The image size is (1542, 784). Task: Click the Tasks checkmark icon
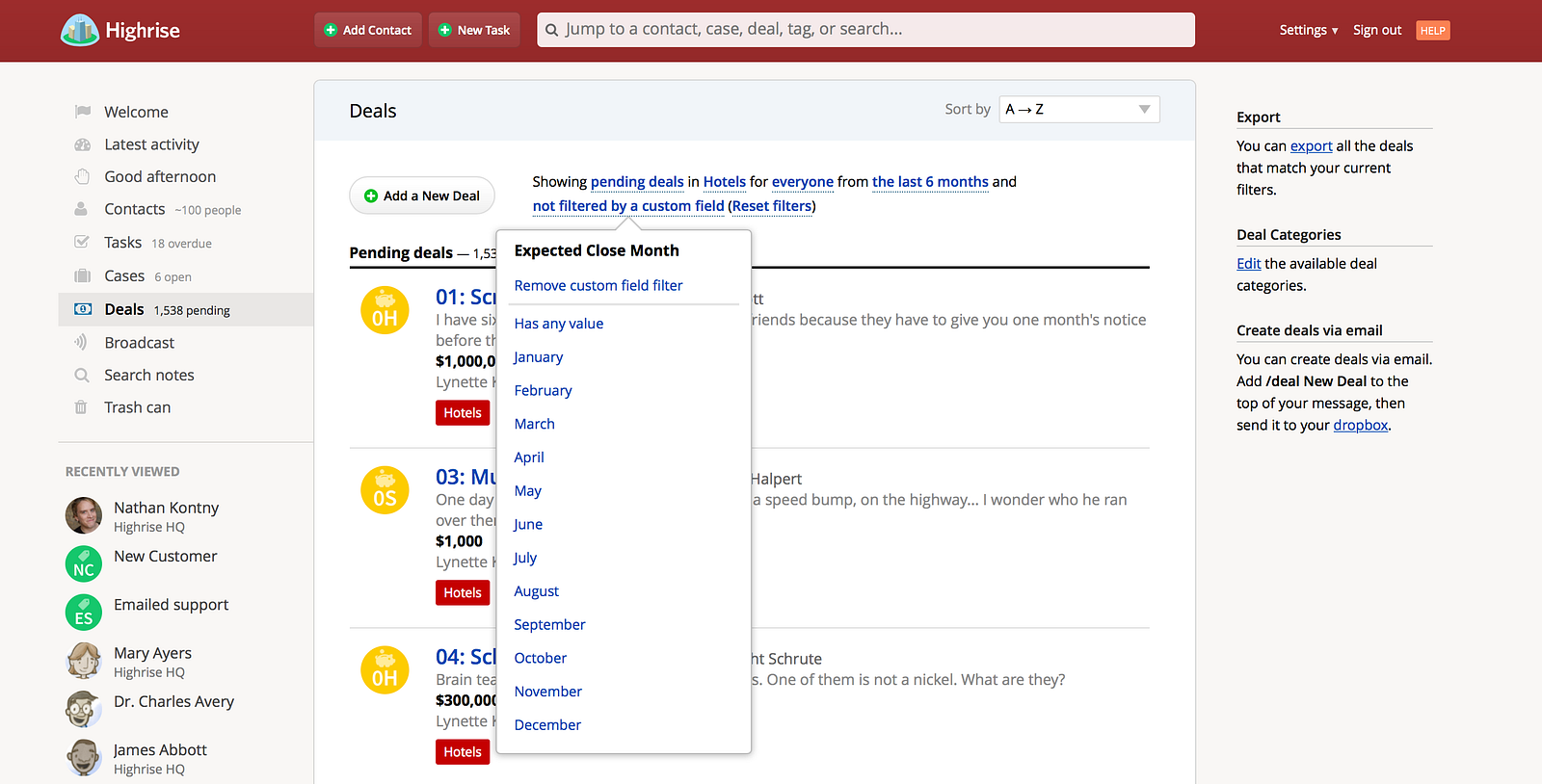coord(82,242)
